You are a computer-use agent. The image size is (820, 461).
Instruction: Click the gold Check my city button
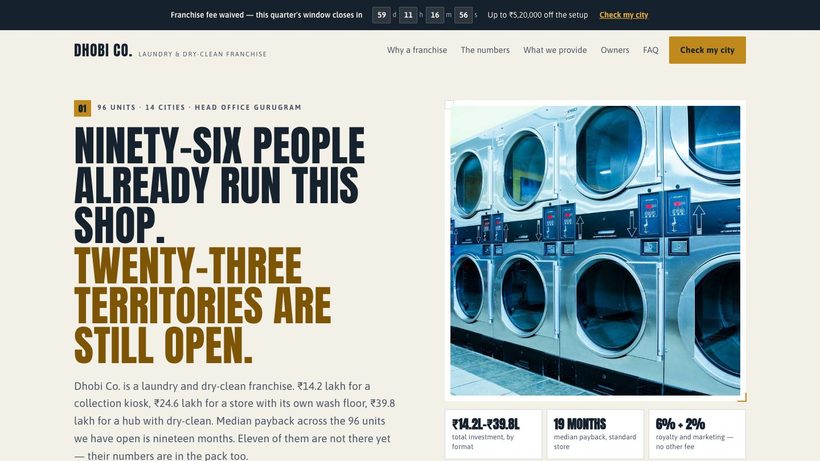(x=707, y=50)
